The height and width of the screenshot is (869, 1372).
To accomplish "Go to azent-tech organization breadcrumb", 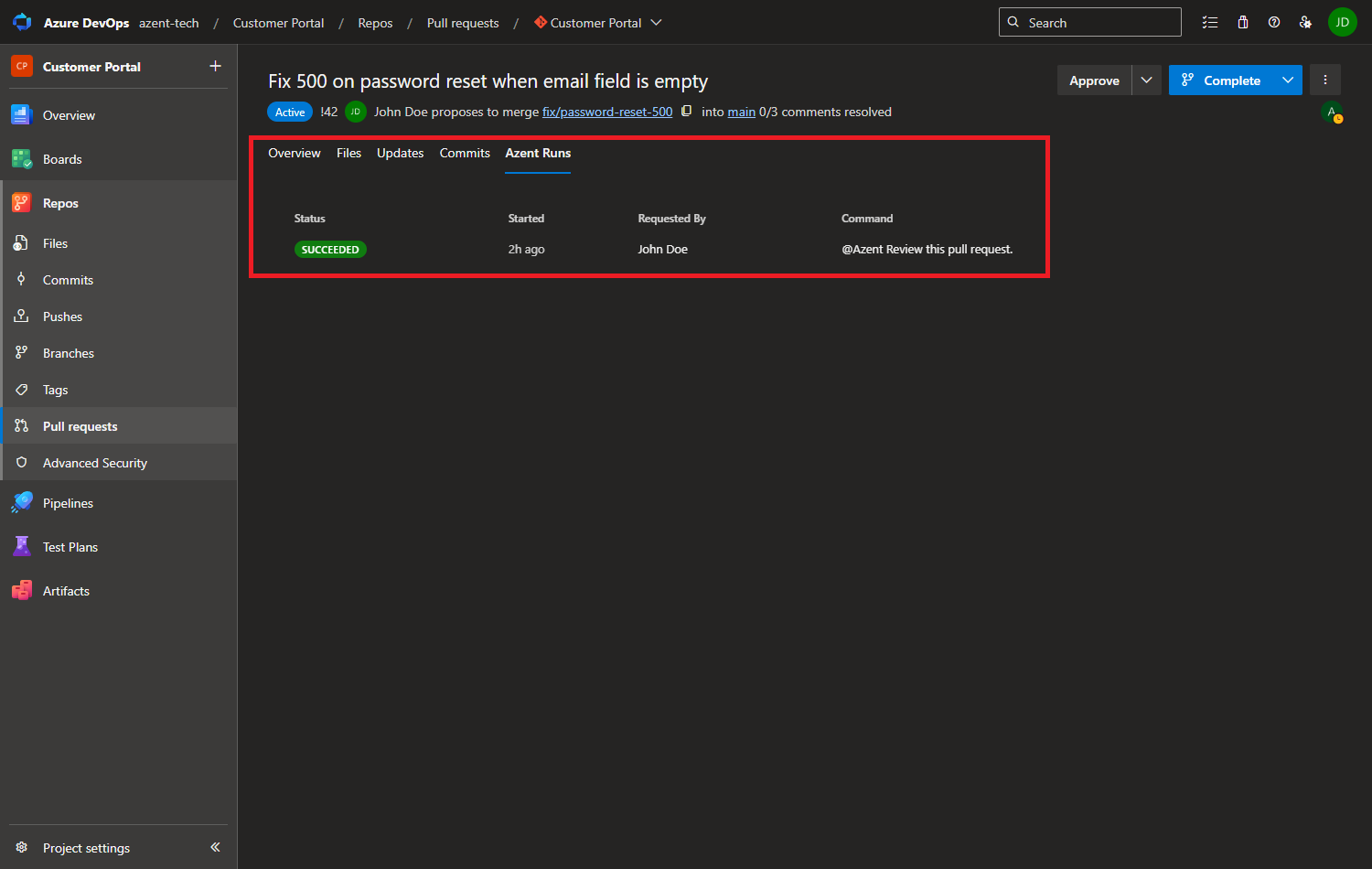I will [x=169, y=23].
